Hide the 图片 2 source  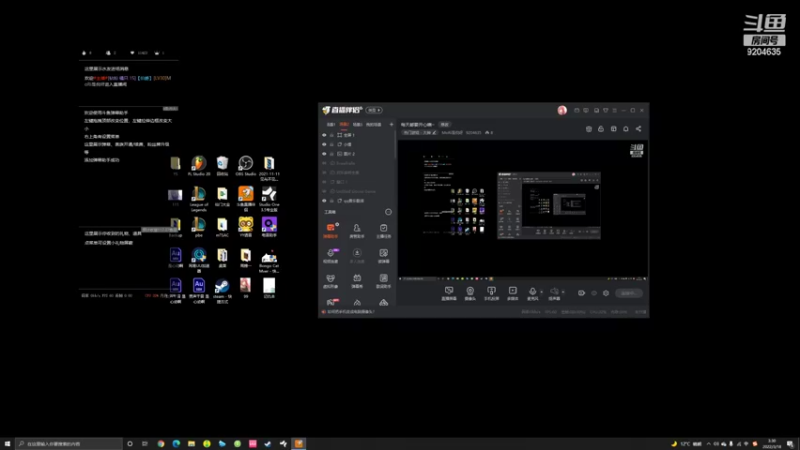click(x=324, y=154)
